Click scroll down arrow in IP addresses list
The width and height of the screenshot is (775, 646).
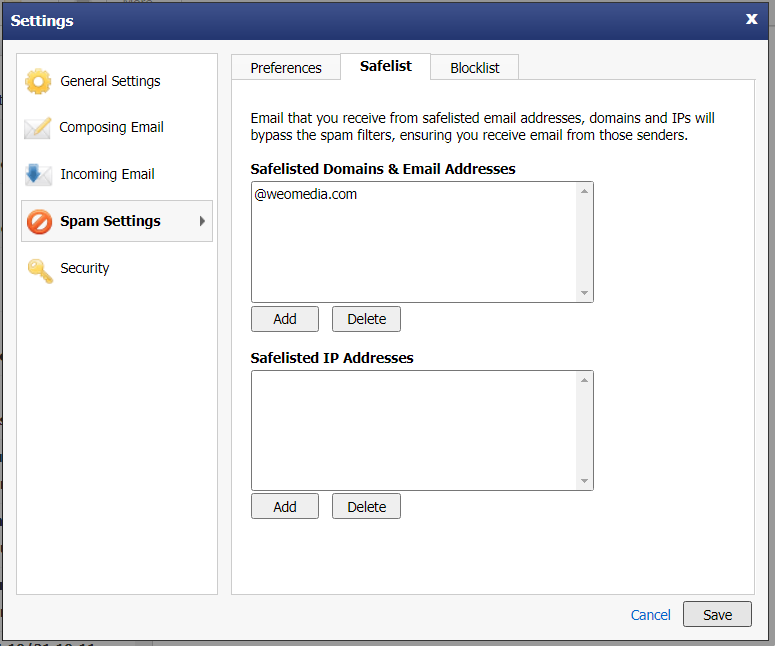[584, 481]
